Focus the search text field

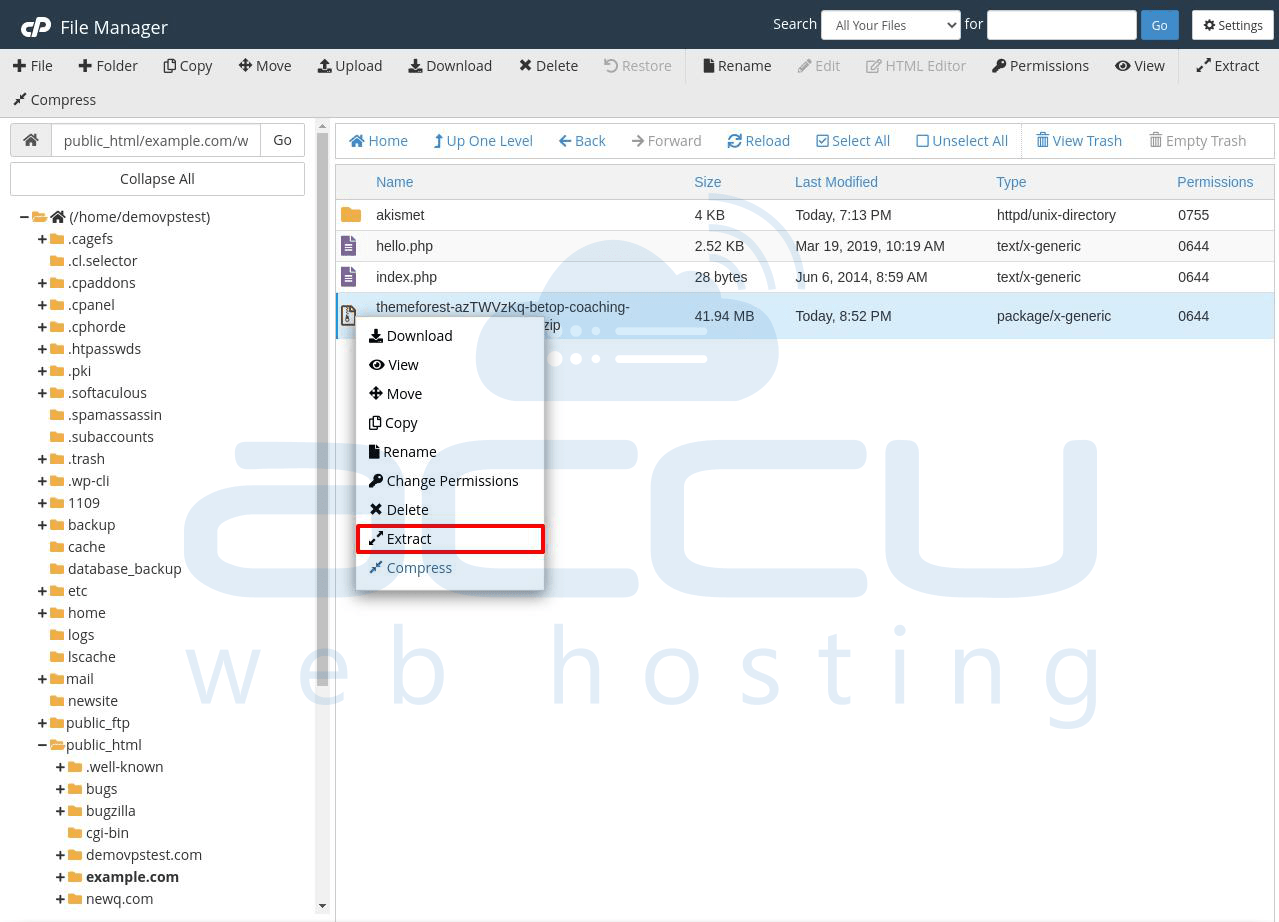coord(1062,25)
